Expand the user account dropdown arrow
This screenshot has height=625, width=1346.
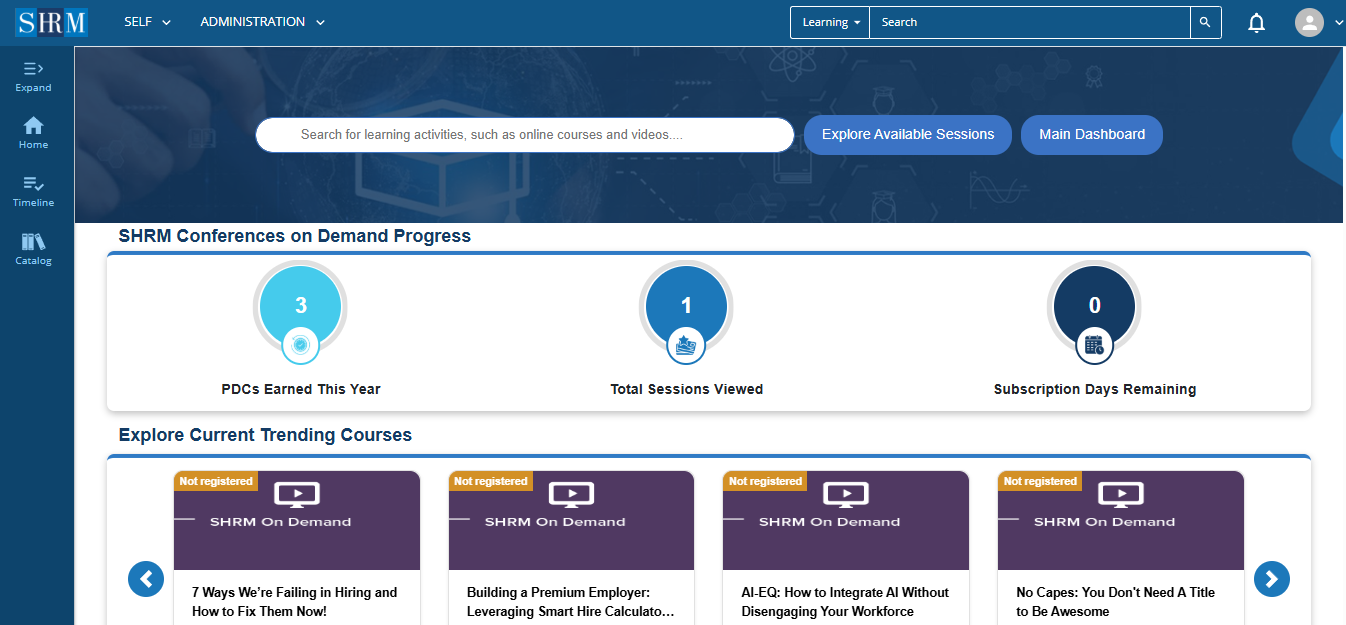pyautogui.click(x=1339, y=23)
